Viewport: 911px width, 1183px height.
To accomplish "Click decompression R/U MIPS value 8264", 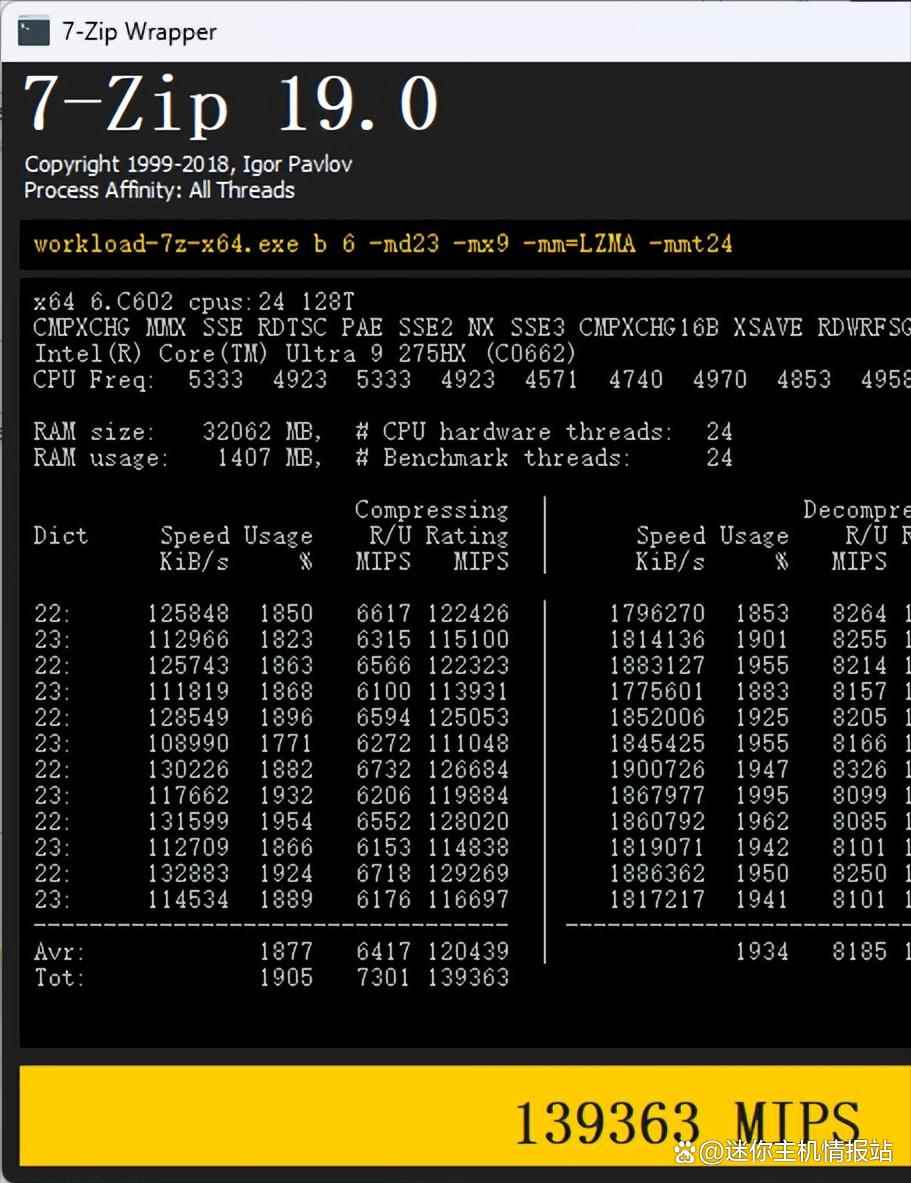I will (x=860, y=613).
